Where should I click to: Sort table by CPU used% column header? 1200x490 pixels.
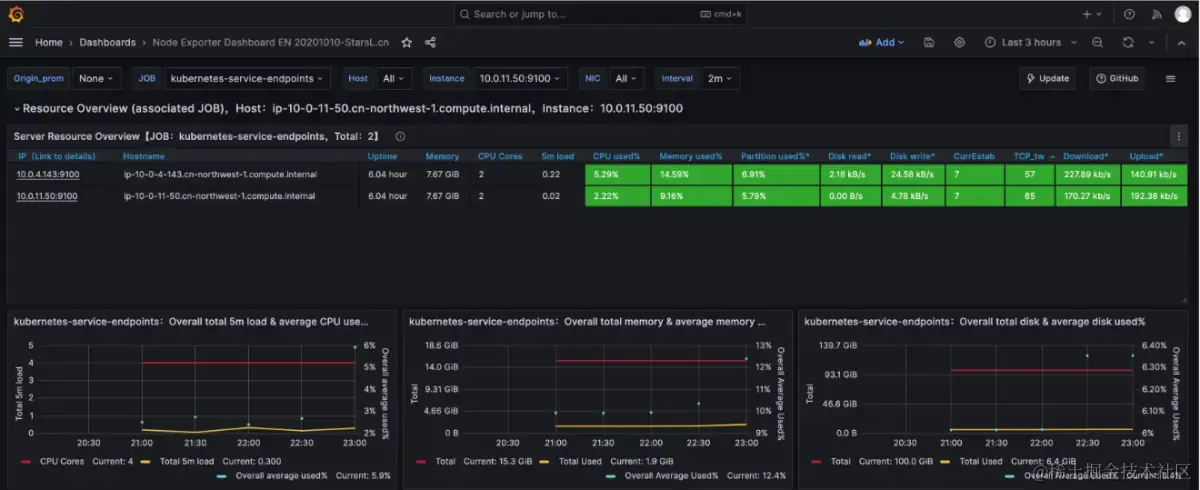(615, 156)
